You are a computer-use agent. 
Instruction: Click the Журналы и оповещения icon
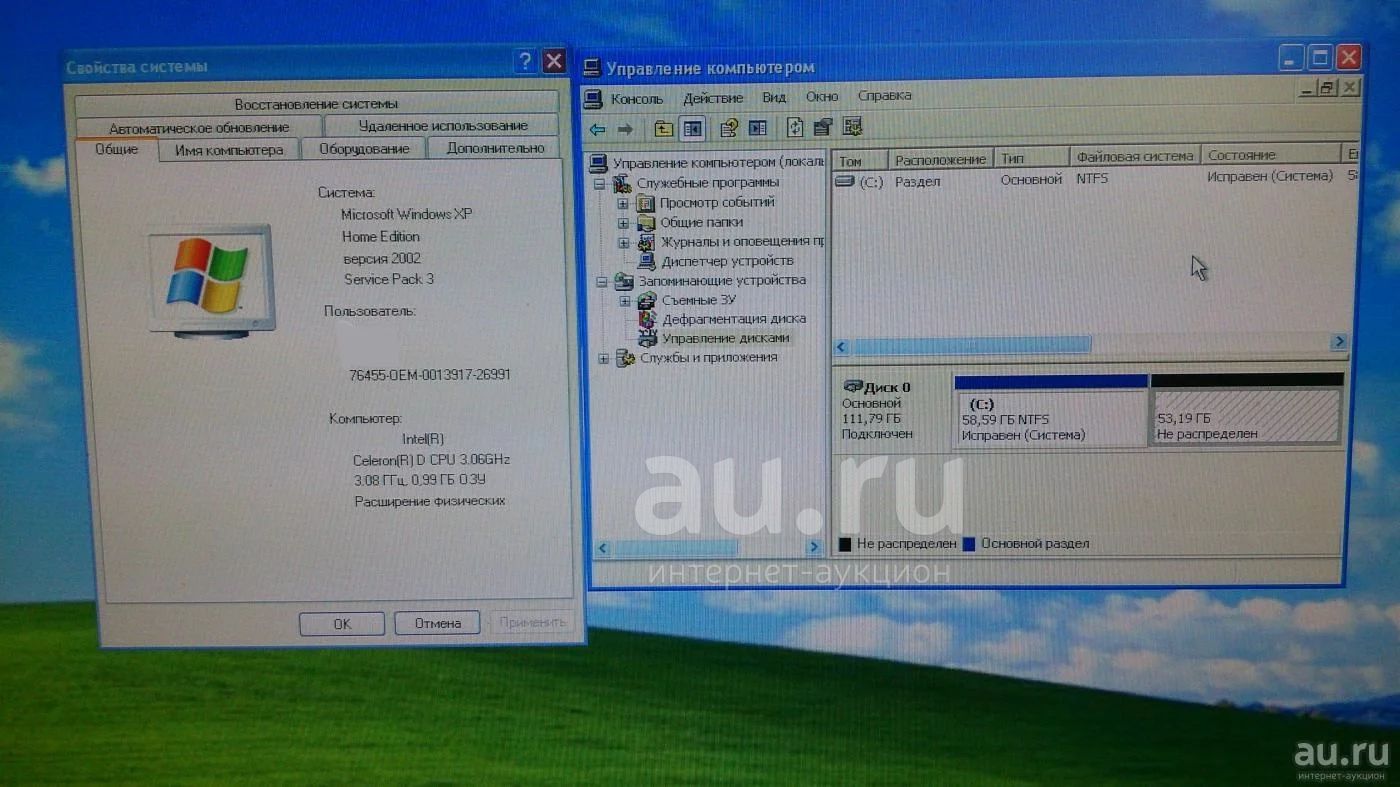[x=646, y=242]
